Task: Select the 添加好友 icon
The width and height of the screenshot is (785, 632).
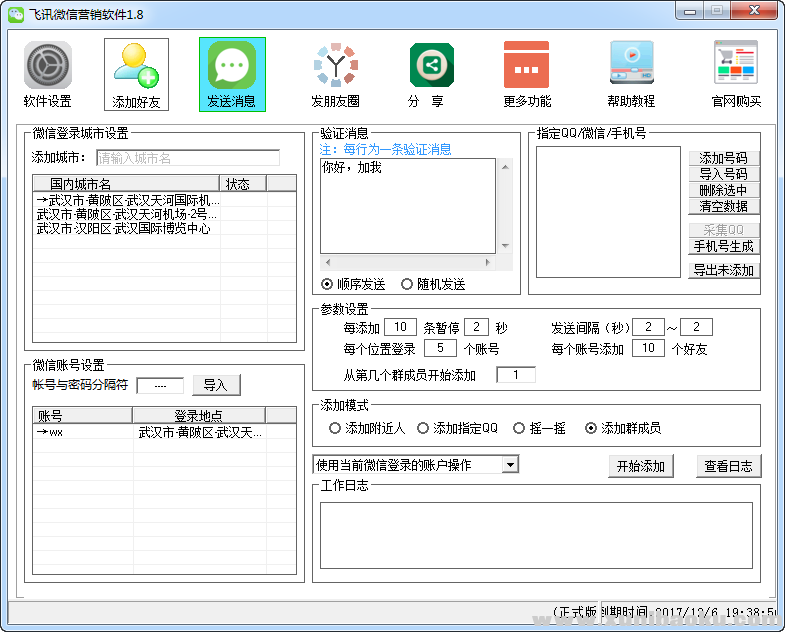Action: pyautogui.click(x=136, y=66)
